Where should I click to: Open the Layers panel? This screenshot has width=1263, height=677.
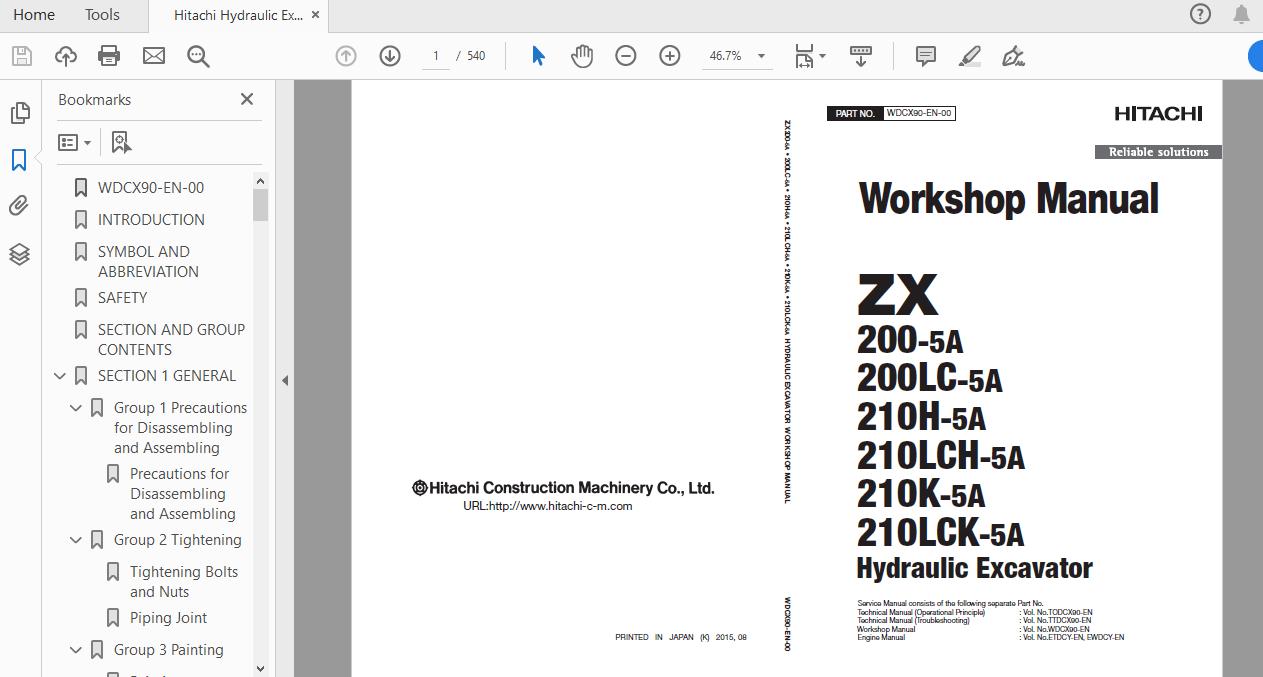click(x=19, y=254)
